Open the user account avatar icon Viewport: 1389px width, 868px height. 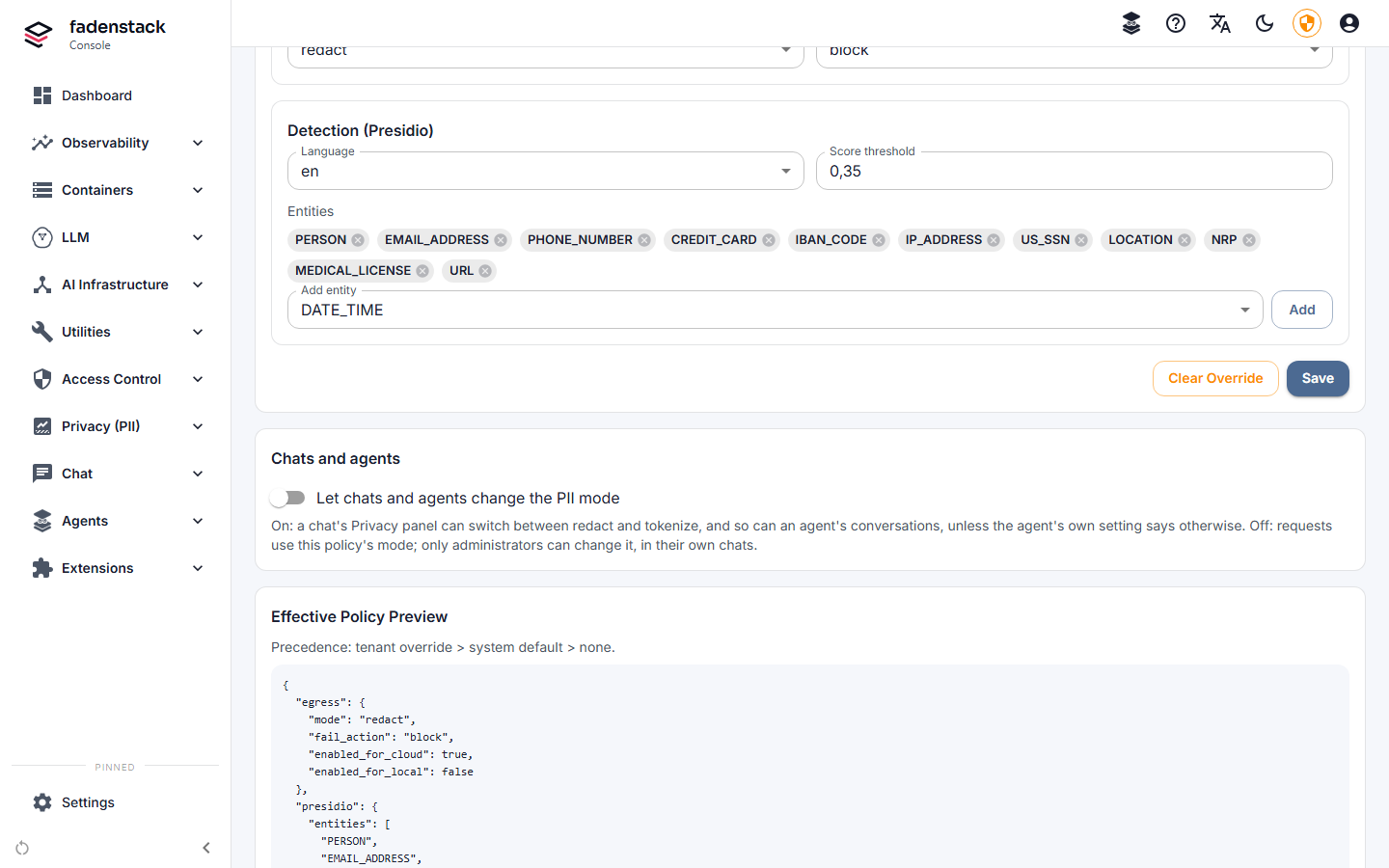pos(1349,23)
